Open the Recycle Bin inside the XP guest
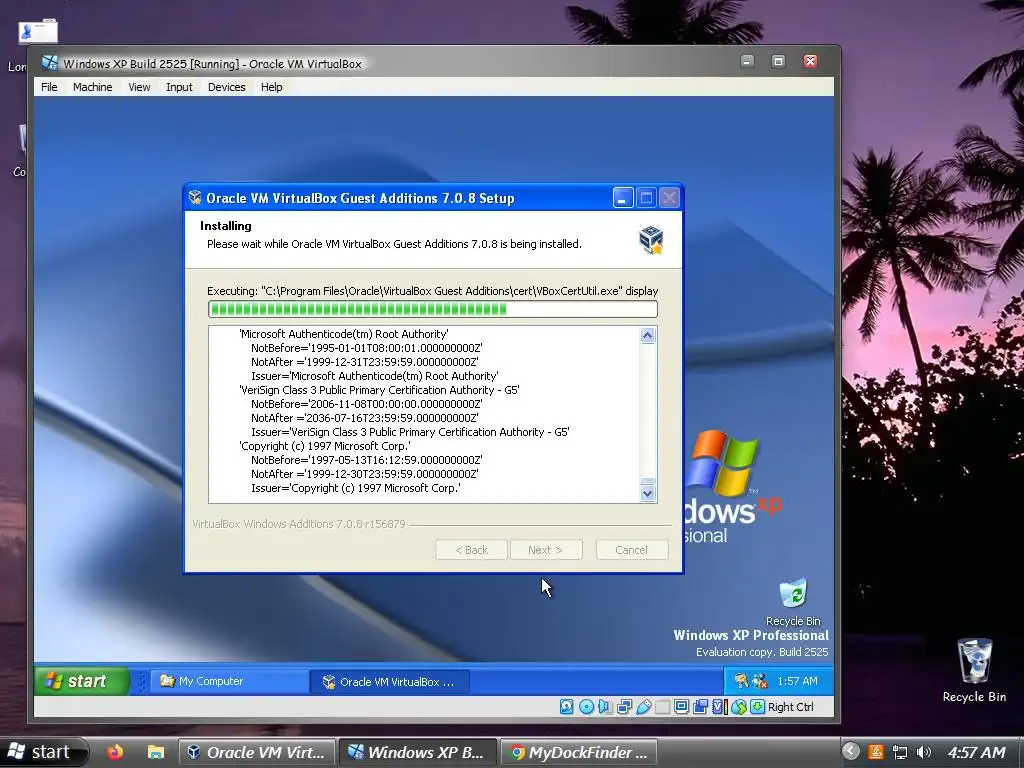The width and height of the screenshot is (1024, 768). [x=793, y=601]
